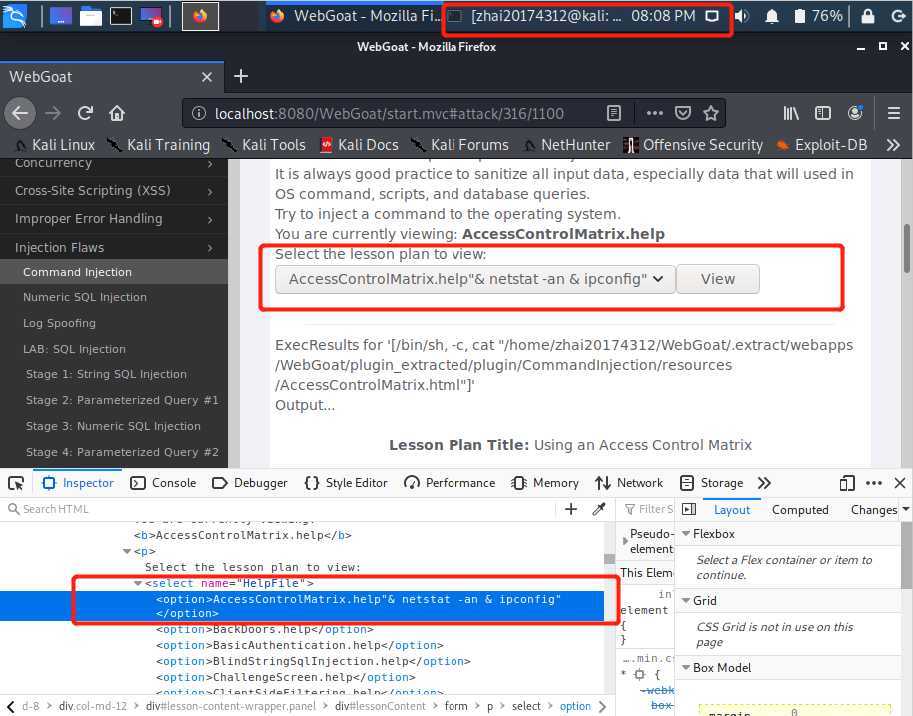Open the Network tab
Screen dimensions: 913x716
coord(629,483)
